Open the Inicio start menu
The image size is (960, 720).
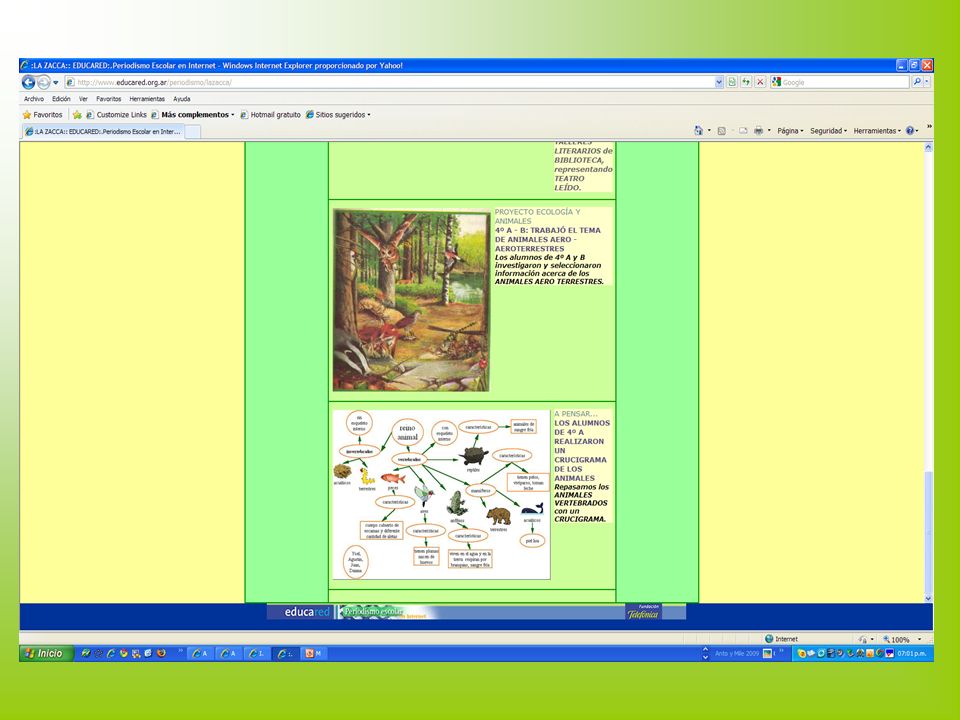(x=45, y=653)
